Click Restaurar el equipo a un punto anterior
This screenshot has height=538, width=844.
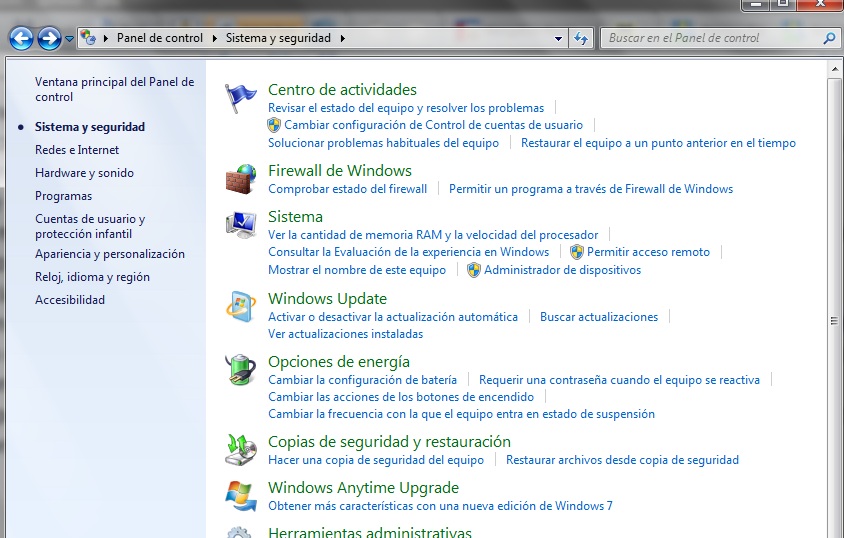(x=658, y=143)
